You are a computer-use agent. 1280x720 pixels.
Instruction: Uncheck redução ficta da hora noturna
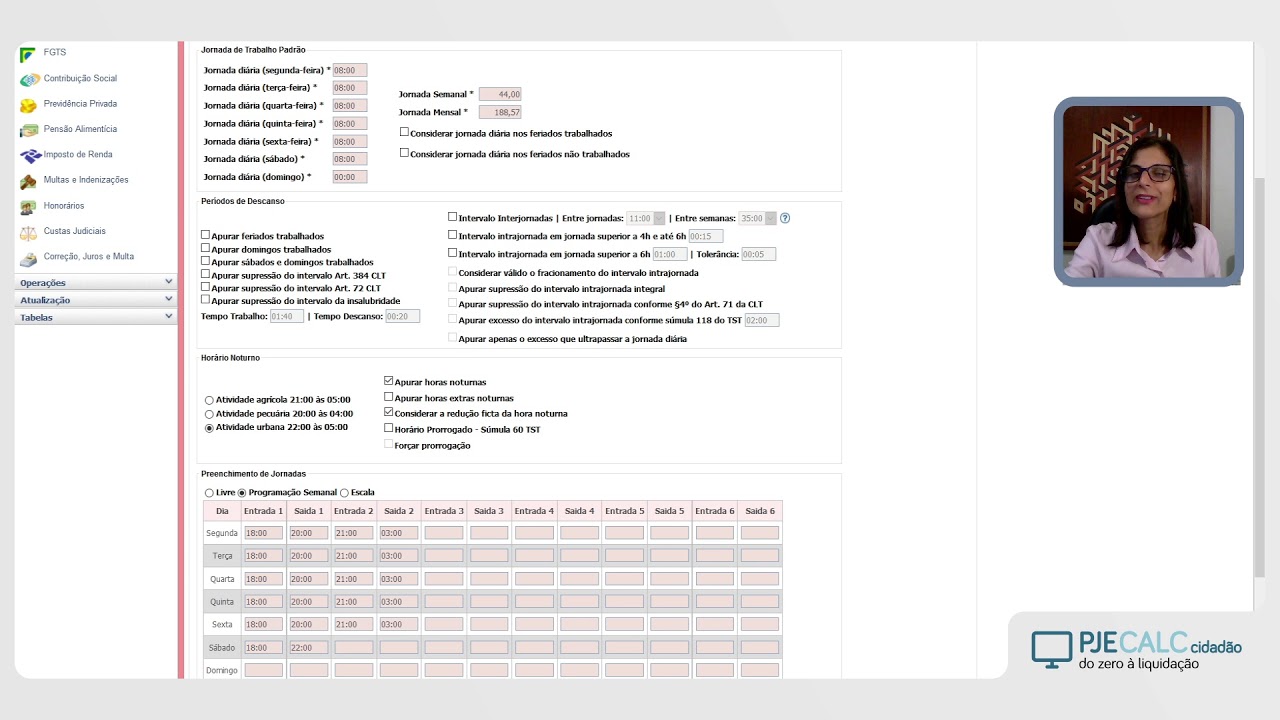point(388,412)
